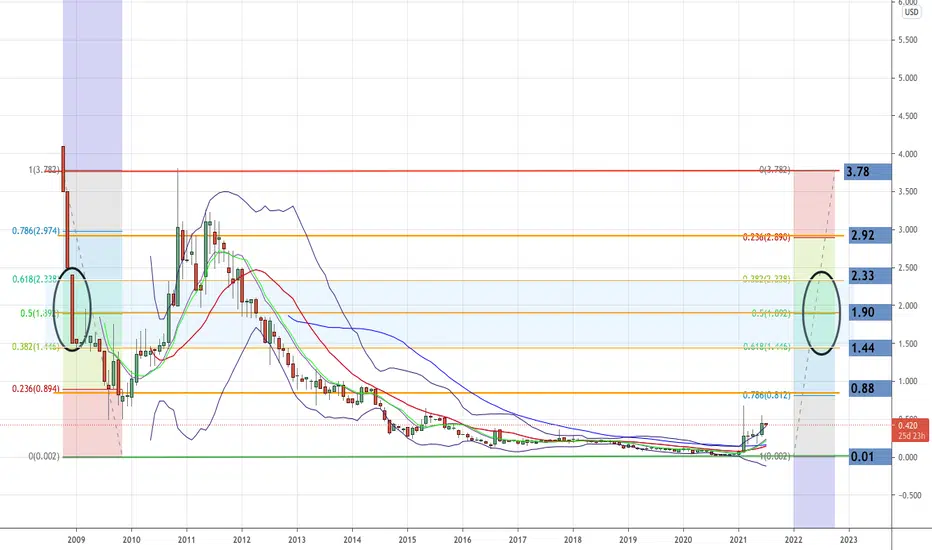Click the 5.500 price axis label
The width and height of the screenshot is (932, 550).
[908, 40]
